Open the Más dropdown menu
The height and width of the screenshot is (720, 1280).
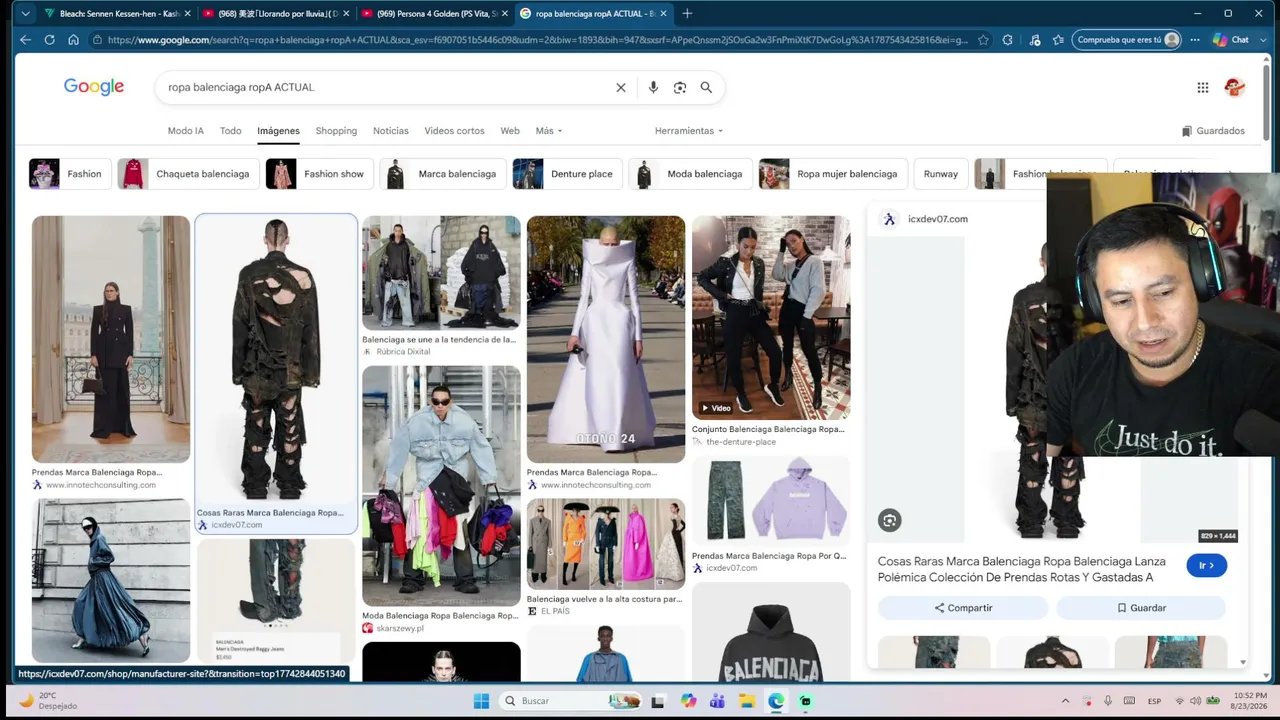point(549,131)
